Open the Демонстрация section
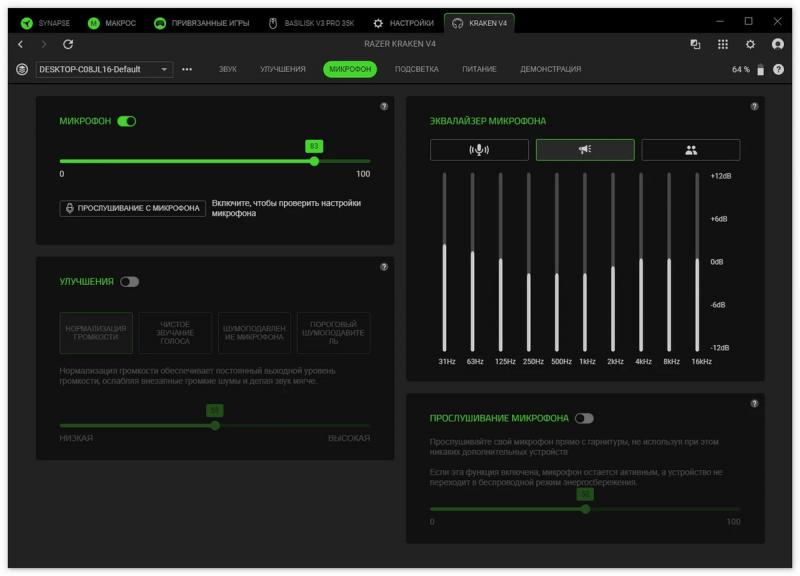The height and width of the screenshot is (576, 800). point(551,69)
